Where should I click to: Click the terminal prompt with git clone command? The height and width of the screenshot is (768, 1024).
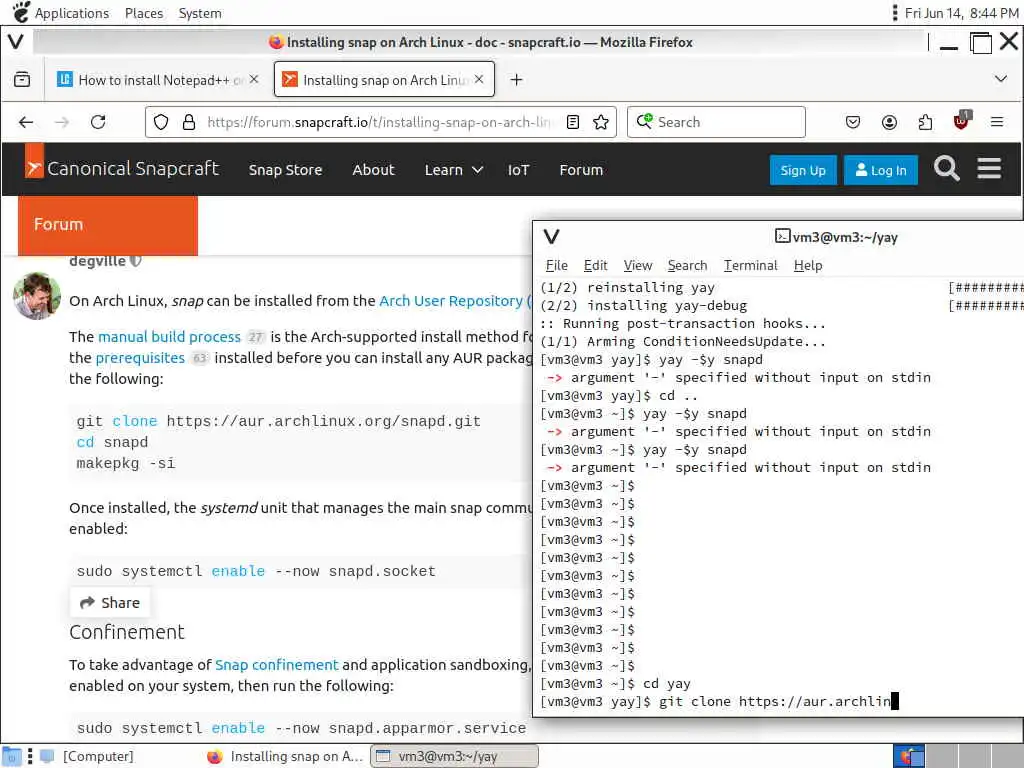(x=718, y=701)
